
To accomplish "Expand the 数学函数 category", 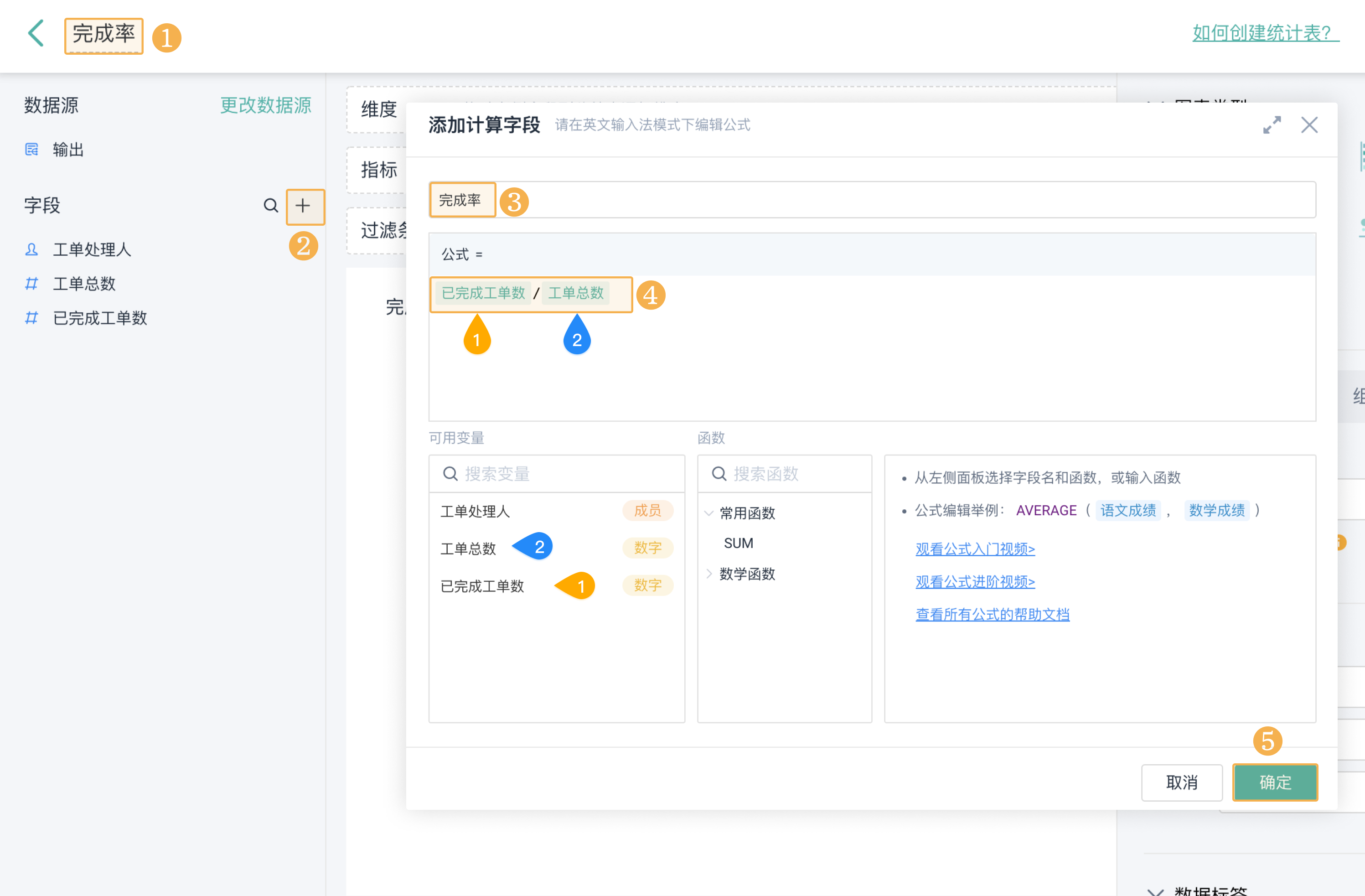I will click(x=709, y=574).
